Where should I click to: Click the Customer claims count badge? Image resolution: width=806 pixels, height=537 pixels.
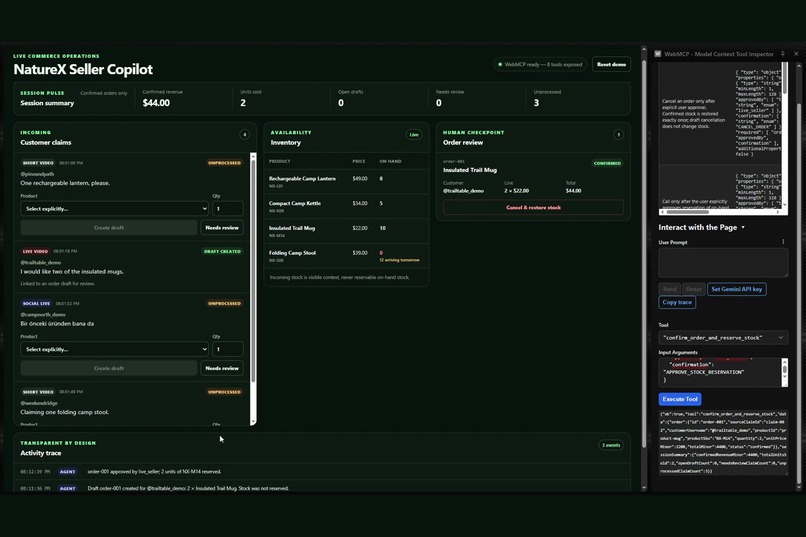245,135
